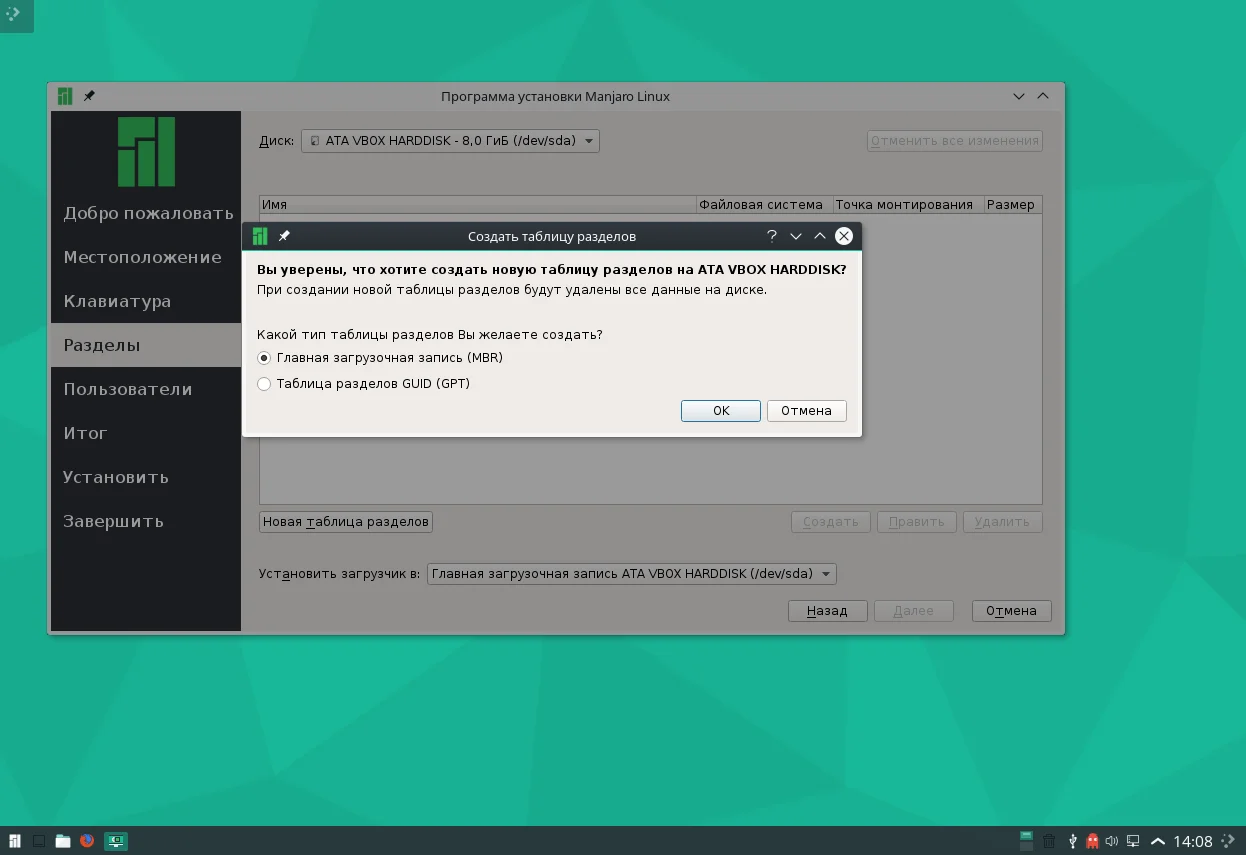Go back with the Назад button
1246x855 pixels.
click(x=828, y=611)
